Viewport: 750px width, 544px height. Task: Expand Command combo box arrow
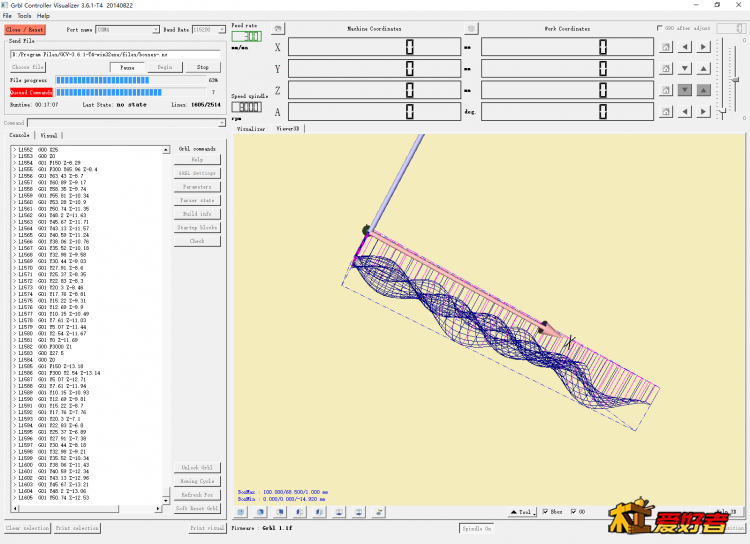point(221,123)
